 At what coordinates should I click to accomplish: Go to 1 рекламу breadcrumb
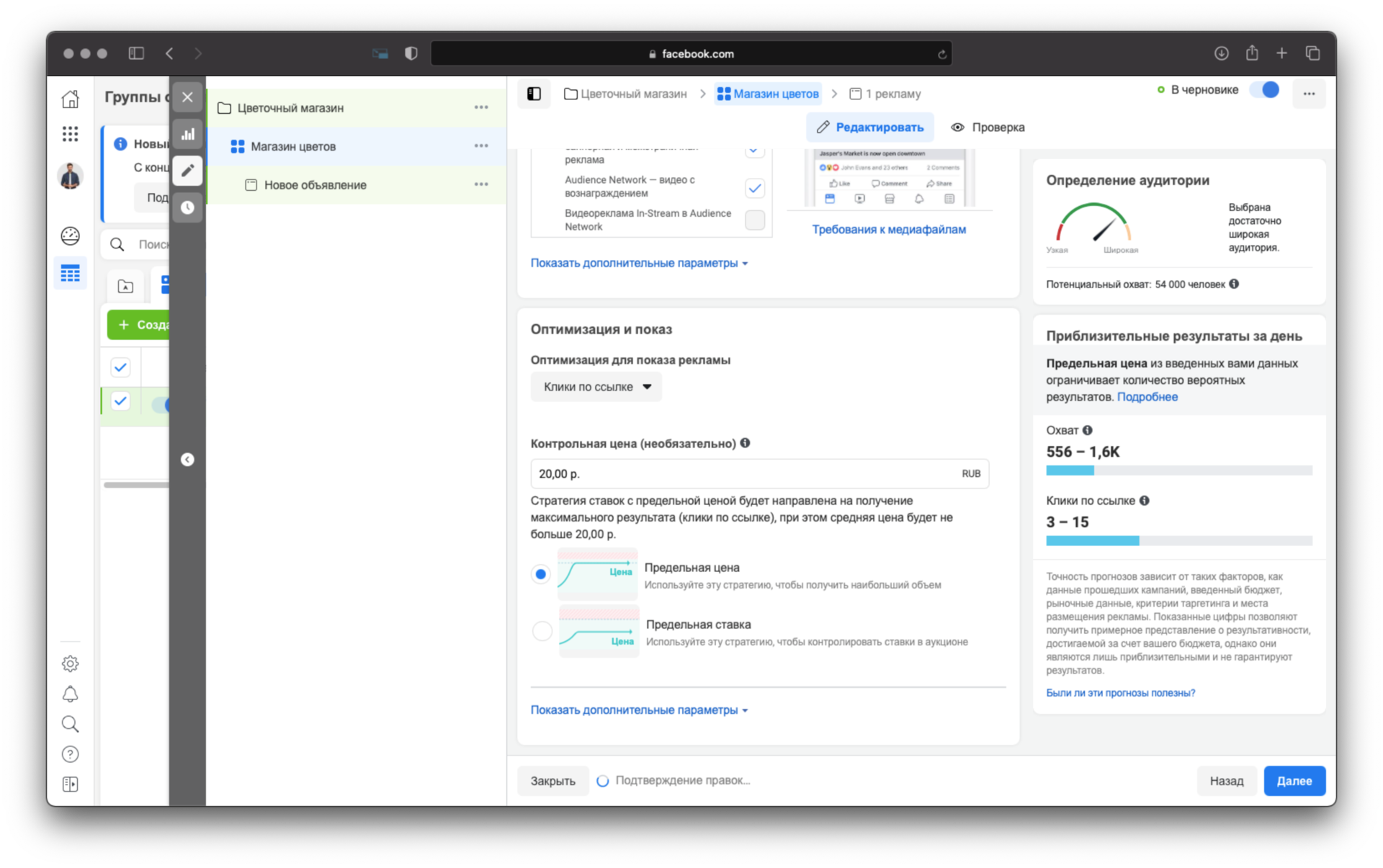click(x=885, y=94)
